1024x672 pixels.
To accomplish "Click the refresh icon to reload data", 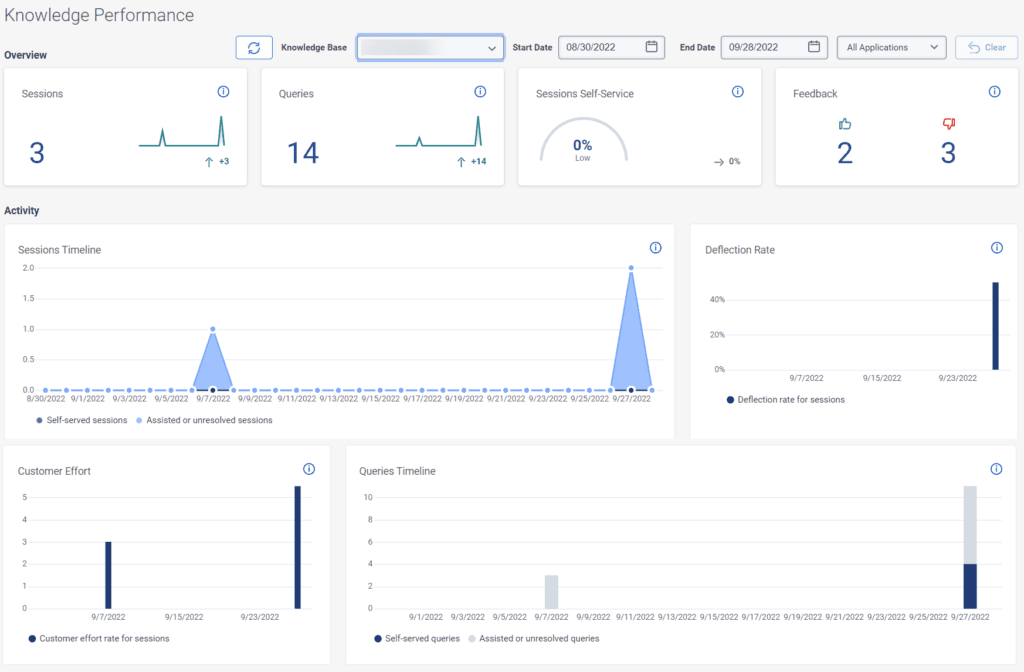I will [254, 47].
